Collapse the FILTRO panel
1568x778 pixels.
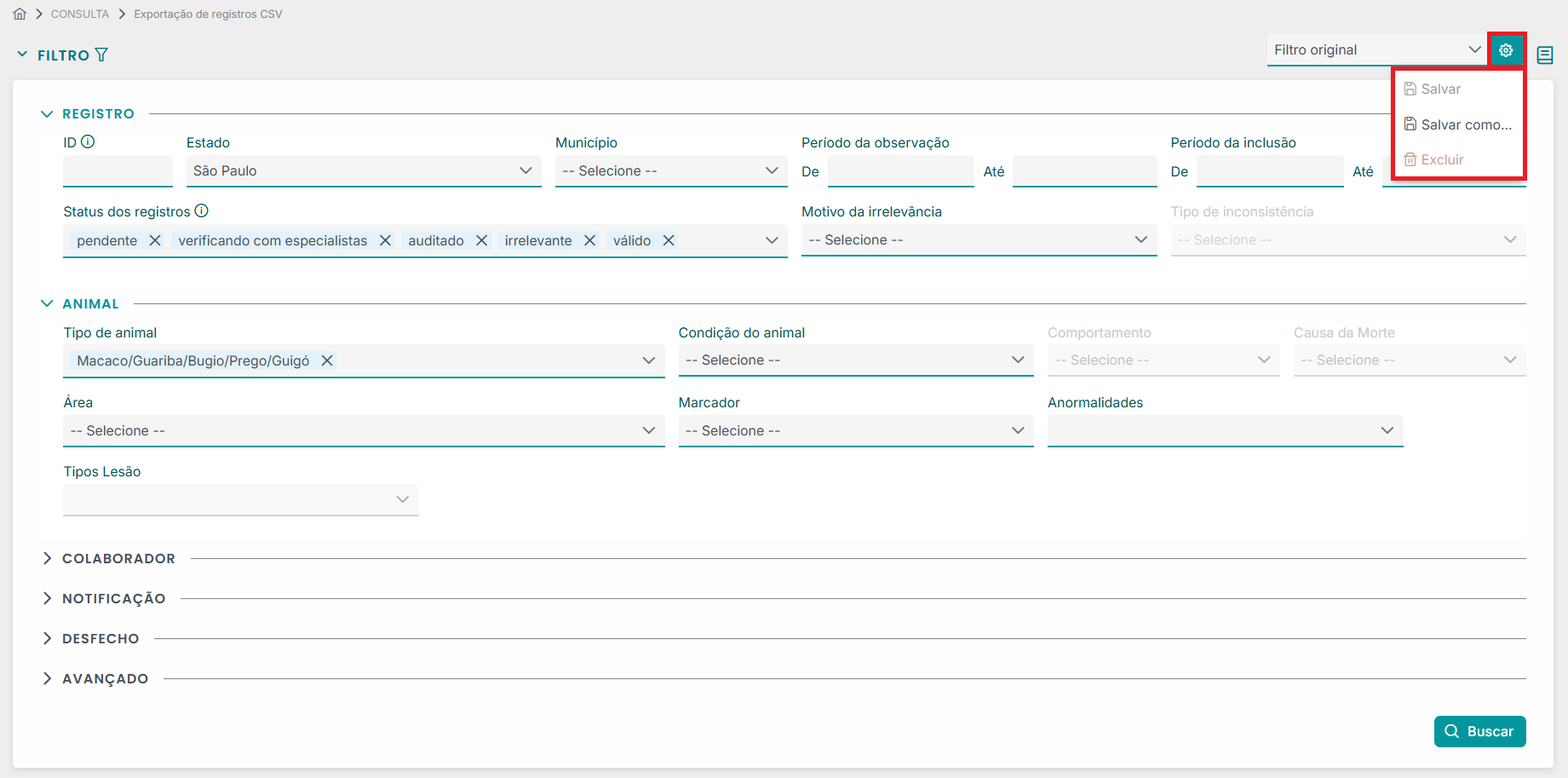tap(22, 55)
